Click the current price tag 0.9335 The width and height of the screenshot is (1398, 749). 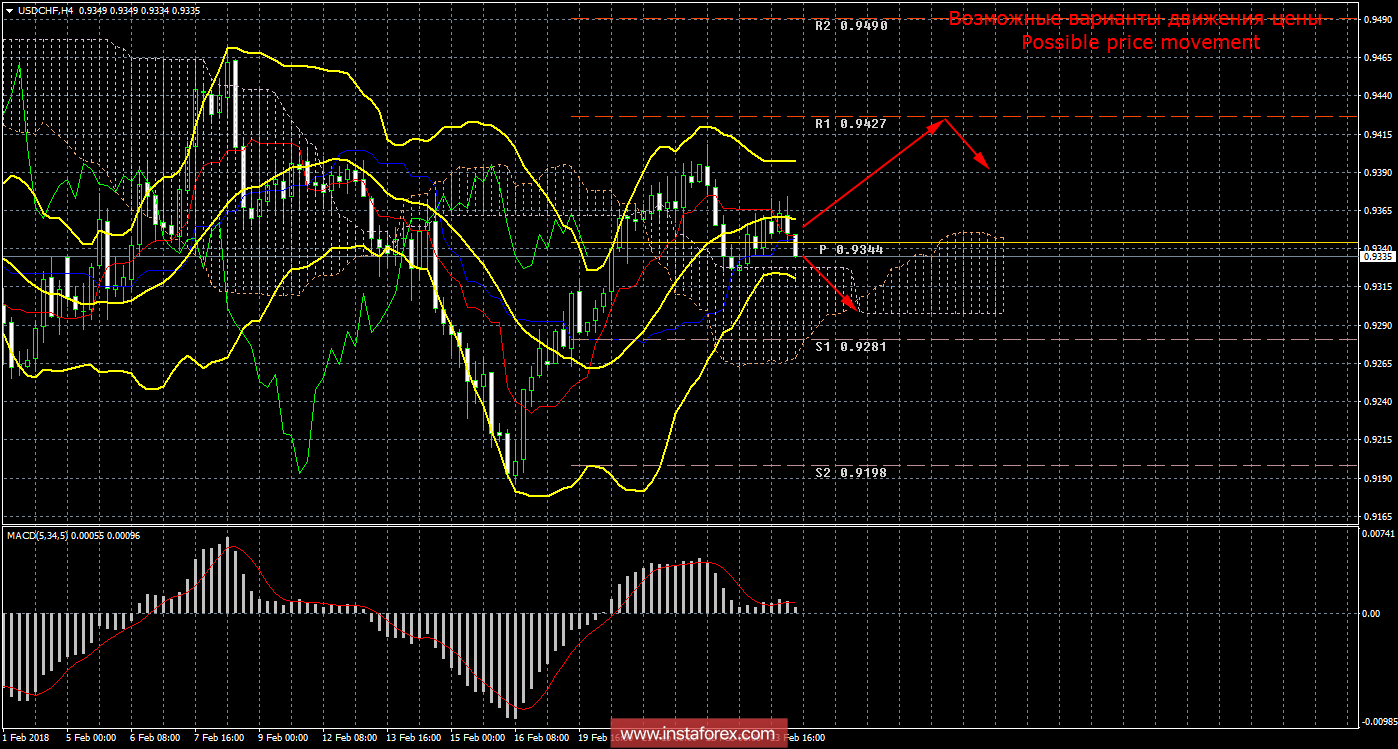pyautogui.click(x=1378, y=257)
